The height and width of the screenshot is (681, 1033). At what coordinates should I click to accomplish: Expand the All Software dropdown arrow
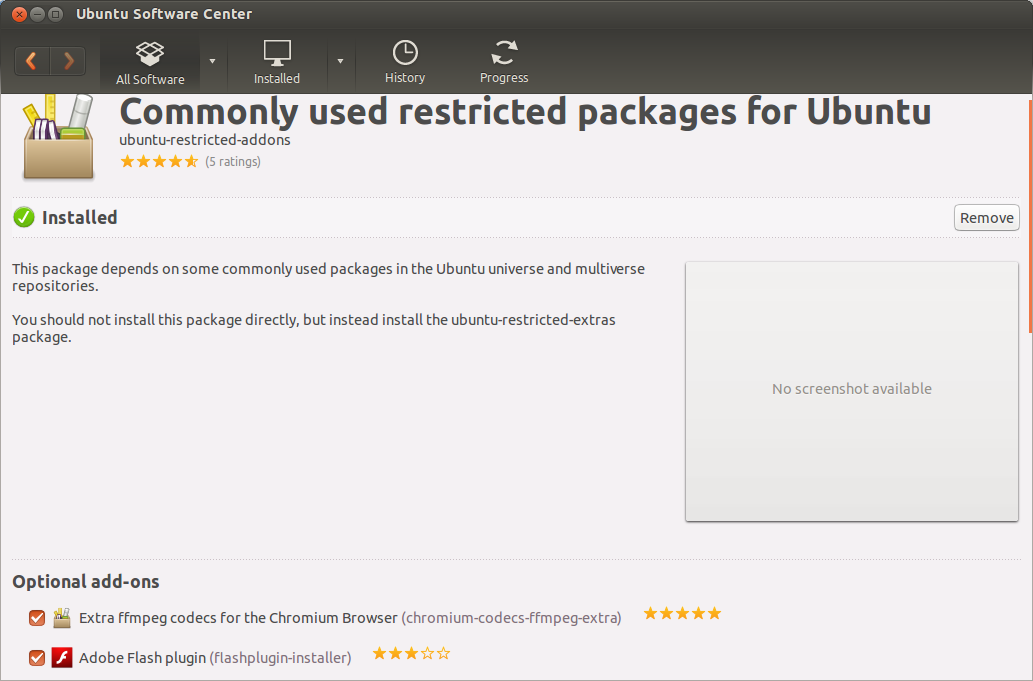212,62
